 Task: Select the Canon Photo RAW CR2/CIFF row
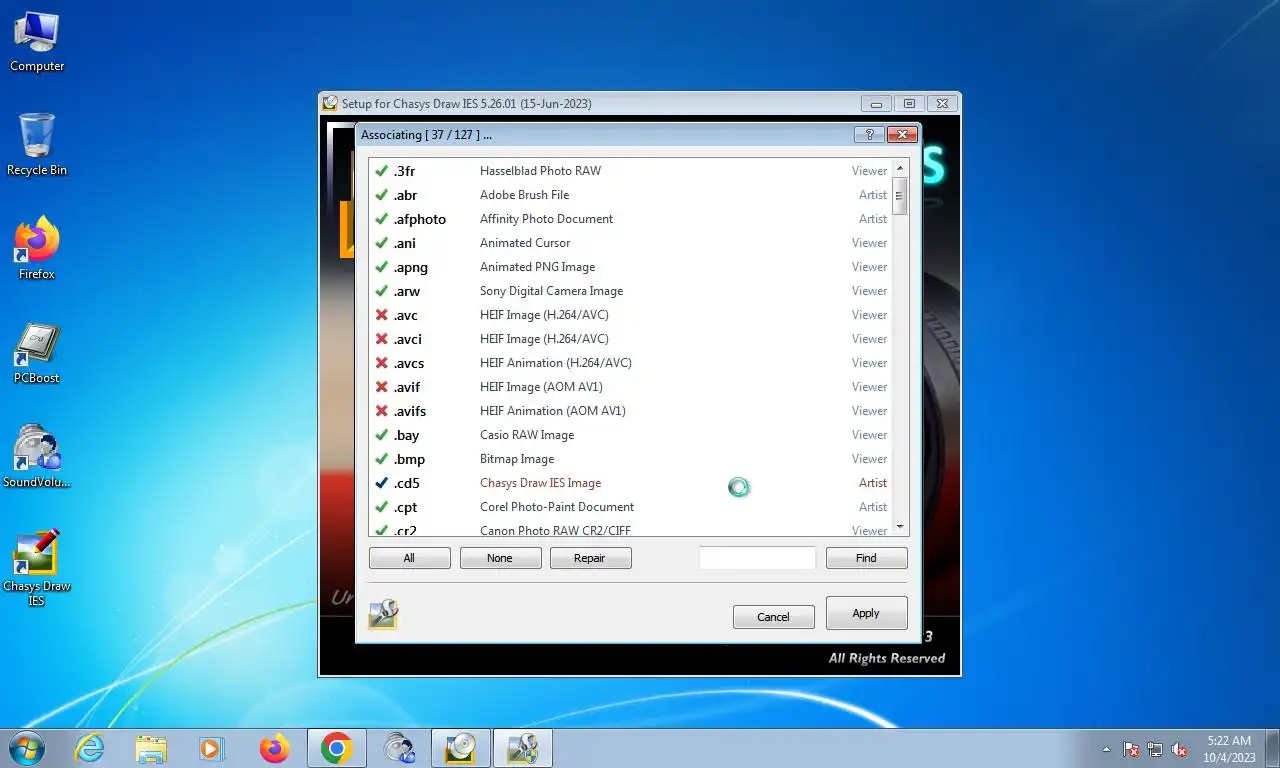pos(630,529)
